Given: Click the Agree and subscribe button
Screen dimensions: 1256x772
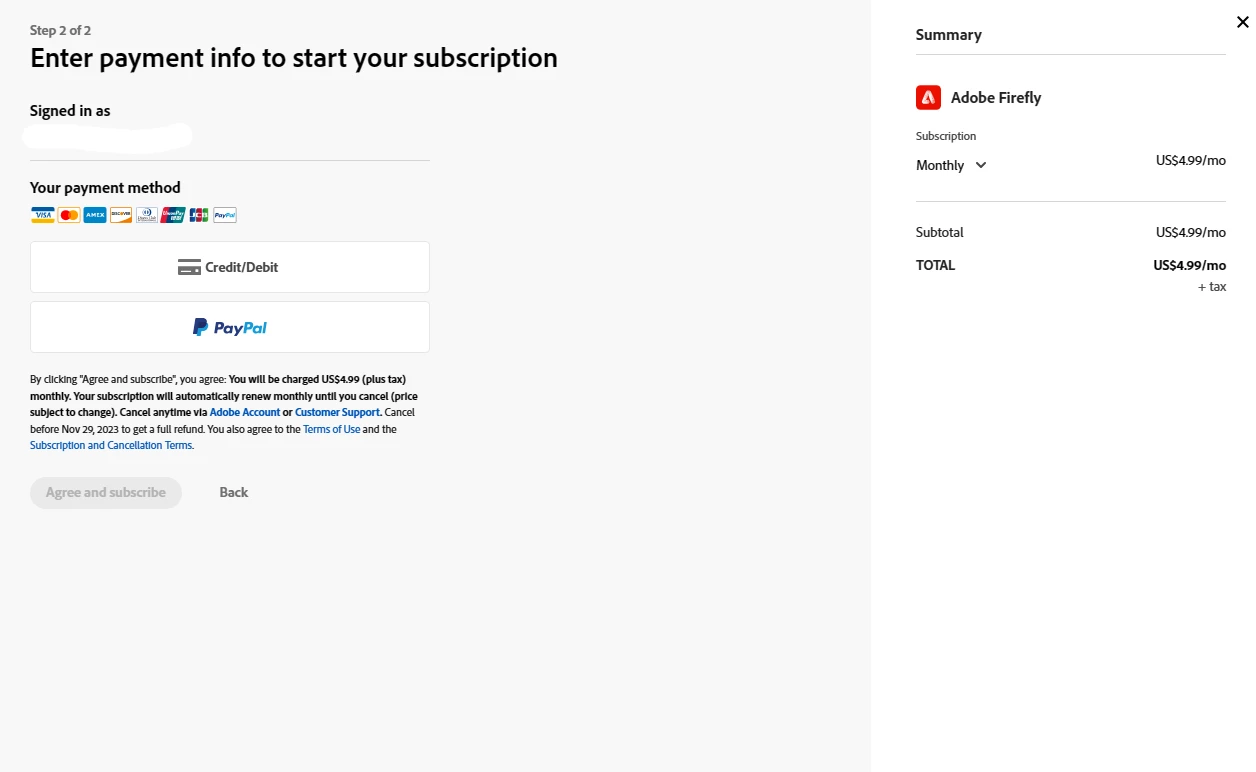Looking at the screenshot, I should pyautogui.click(x=106, y=492).
